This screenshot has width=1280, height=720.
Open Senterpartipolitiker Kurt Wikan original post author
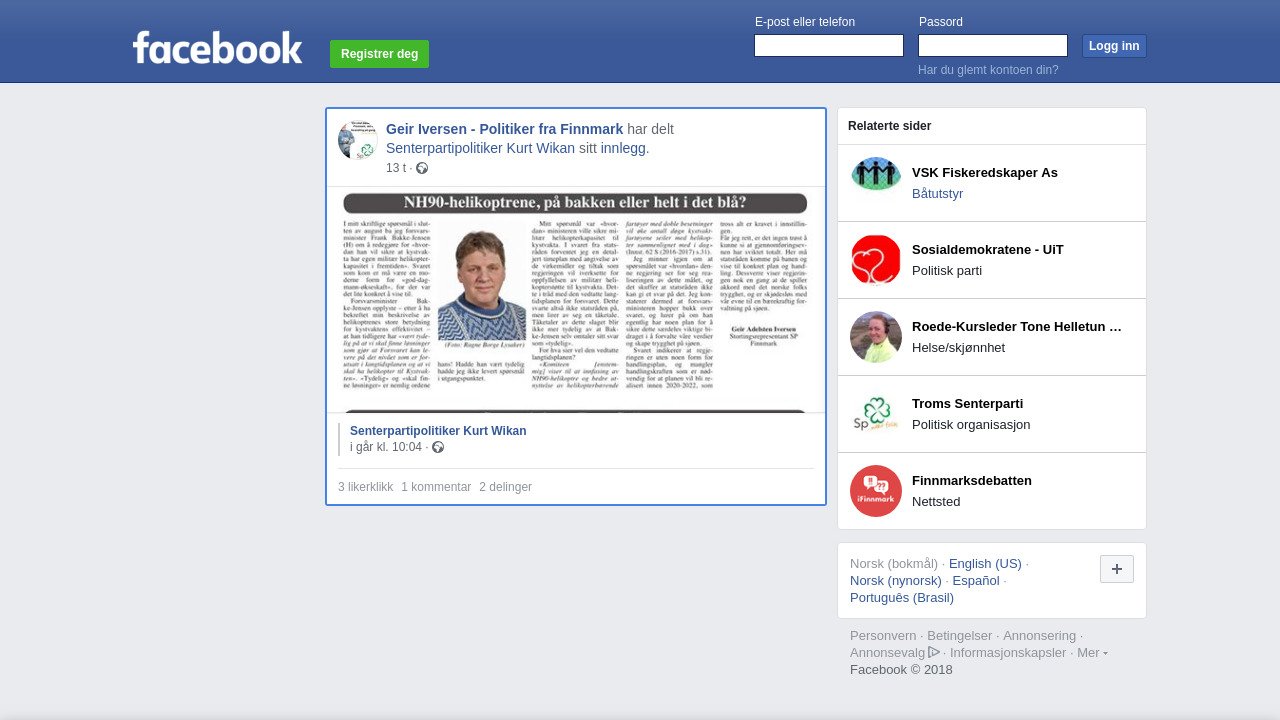click(x=438, y=431)
